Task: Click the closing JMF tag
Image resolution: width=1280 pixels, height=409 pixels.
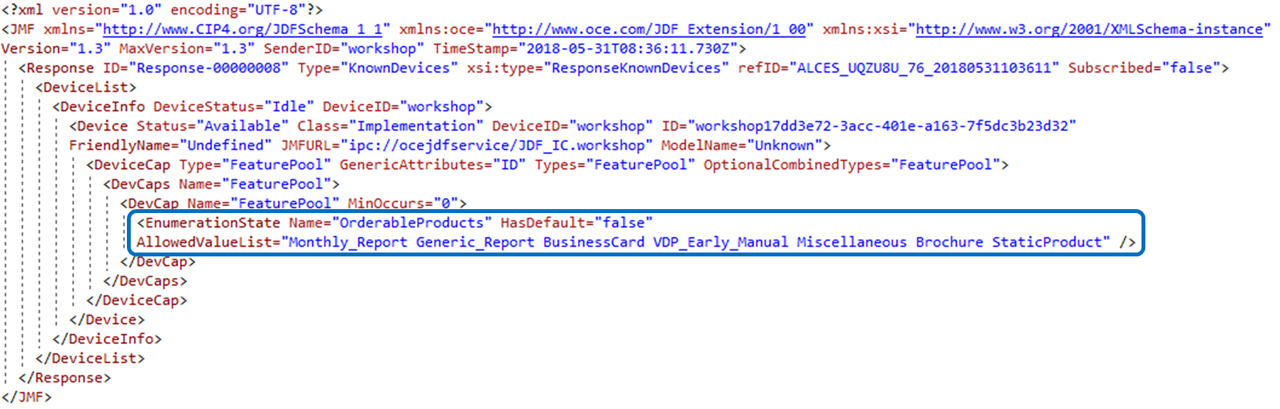Action: [x=25, y=397]
